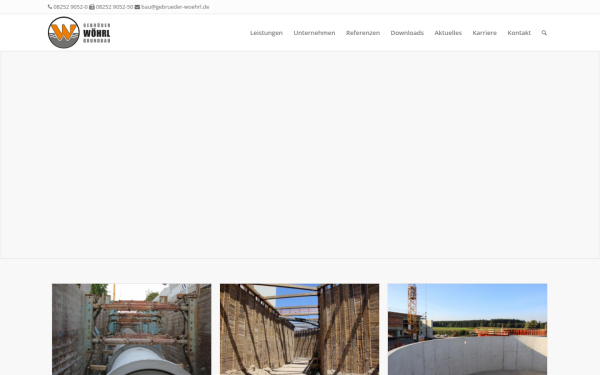Screen dimensions: 600x375
Task: Open the Leistungen menu
Action: (266, 33)
